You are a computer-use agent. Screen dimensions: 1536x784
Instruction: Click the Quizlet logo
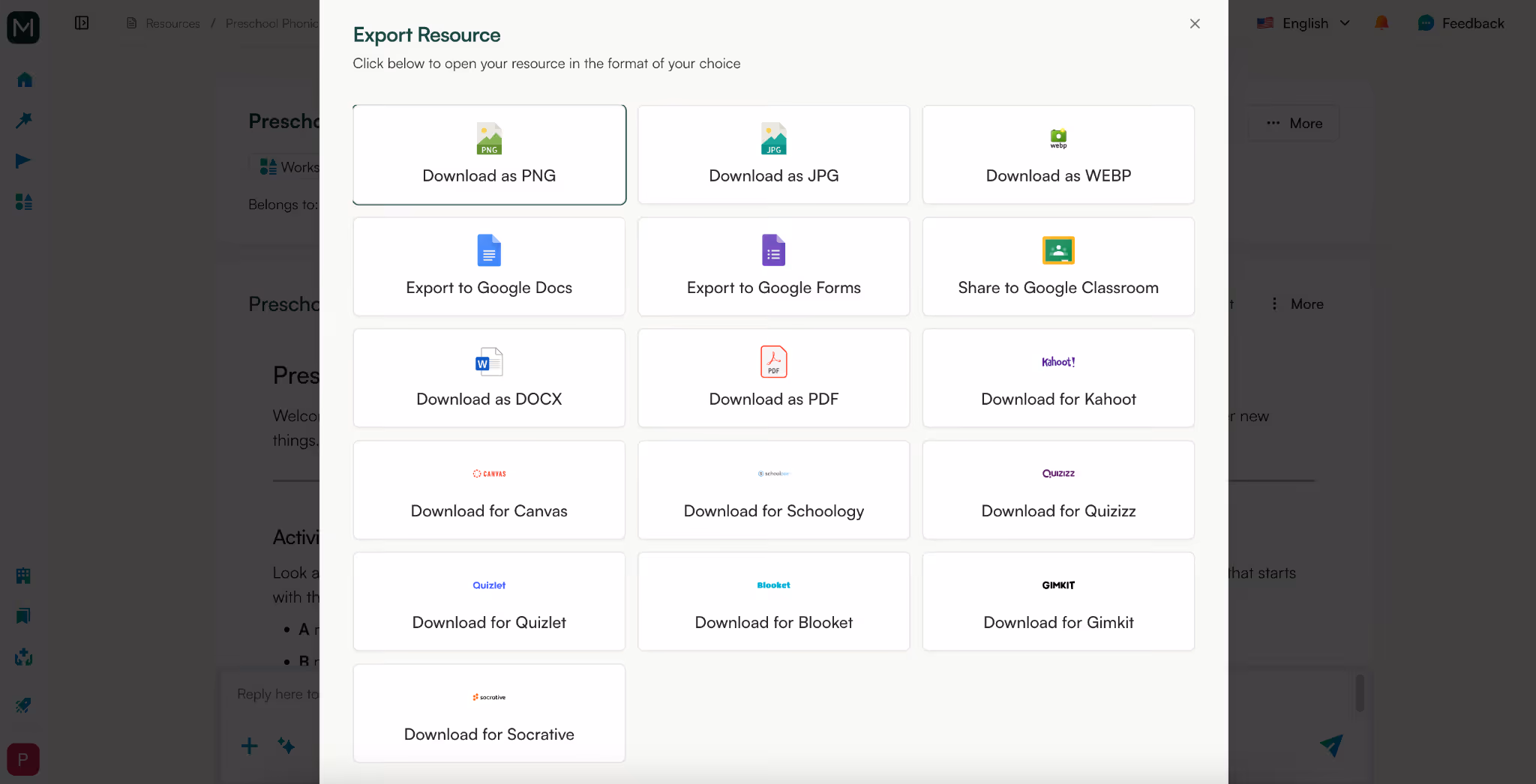point(489,585)
